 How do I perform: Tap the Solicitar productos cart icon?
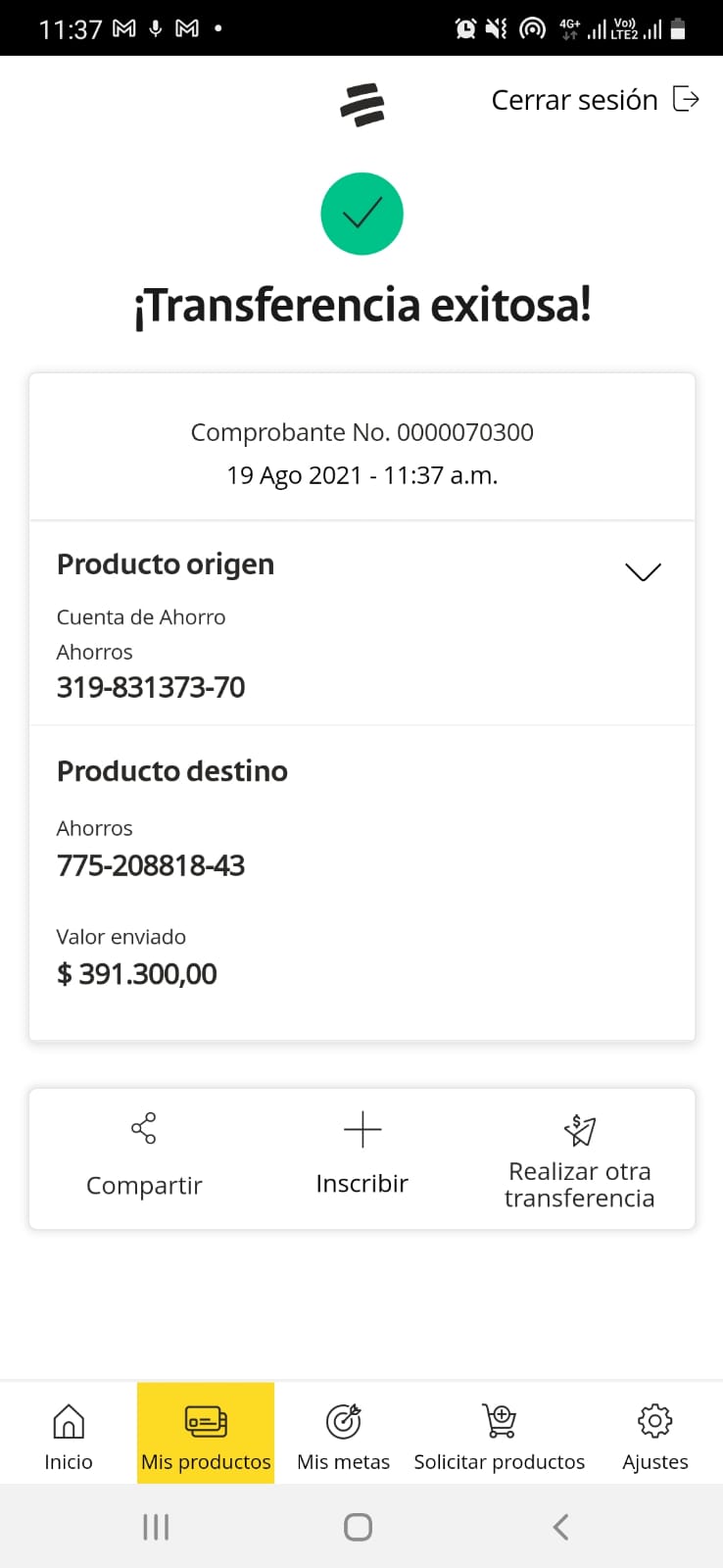500,1421
